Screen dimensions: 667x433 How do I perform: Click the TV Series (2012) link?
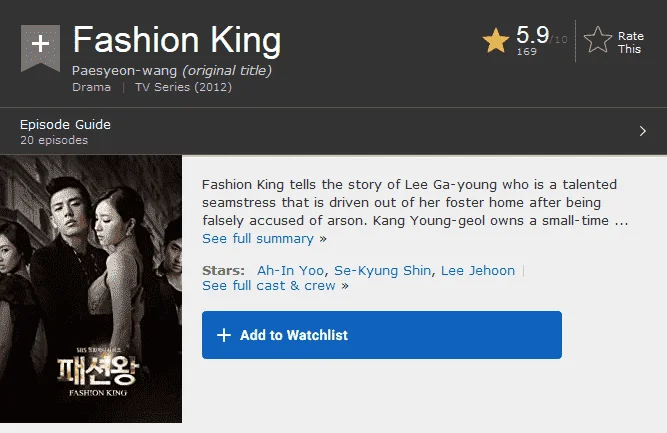[183, 87]
